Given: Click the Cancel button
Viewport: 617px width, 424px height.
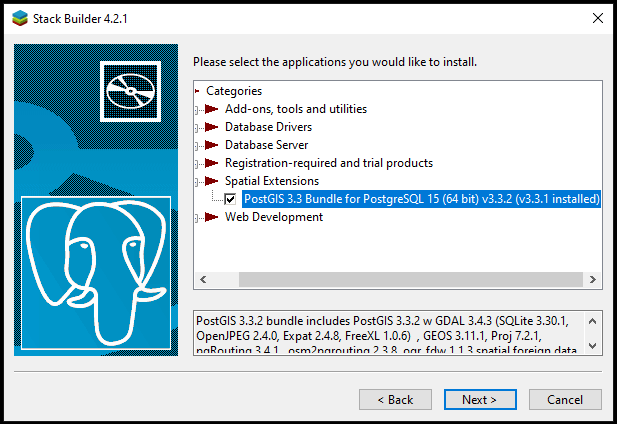Looking at the screenshot, I should (565, 400).
